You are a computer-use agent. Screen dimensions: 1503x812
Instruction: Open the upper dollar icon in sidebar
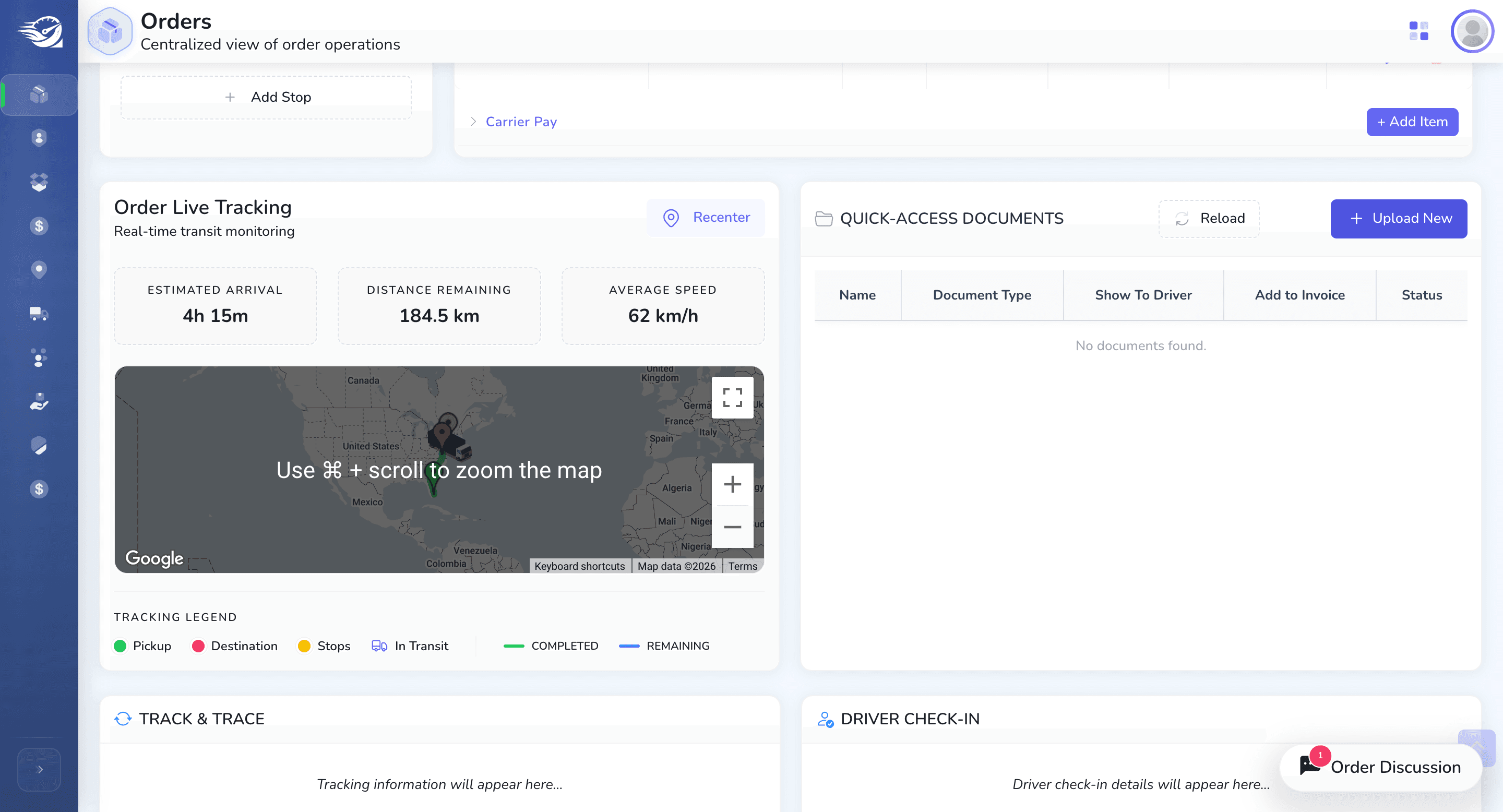tap(39, 226)
